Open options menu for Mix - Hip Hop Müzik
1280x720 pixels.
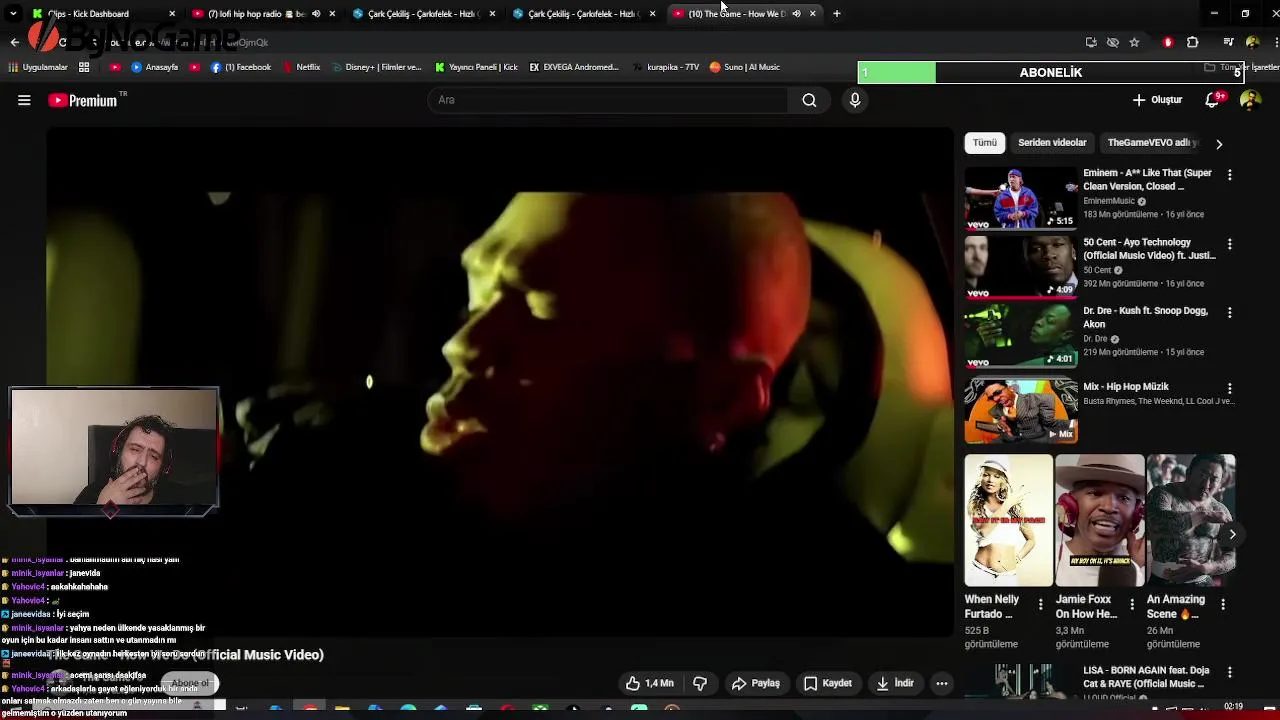(x=1229, y=388)
